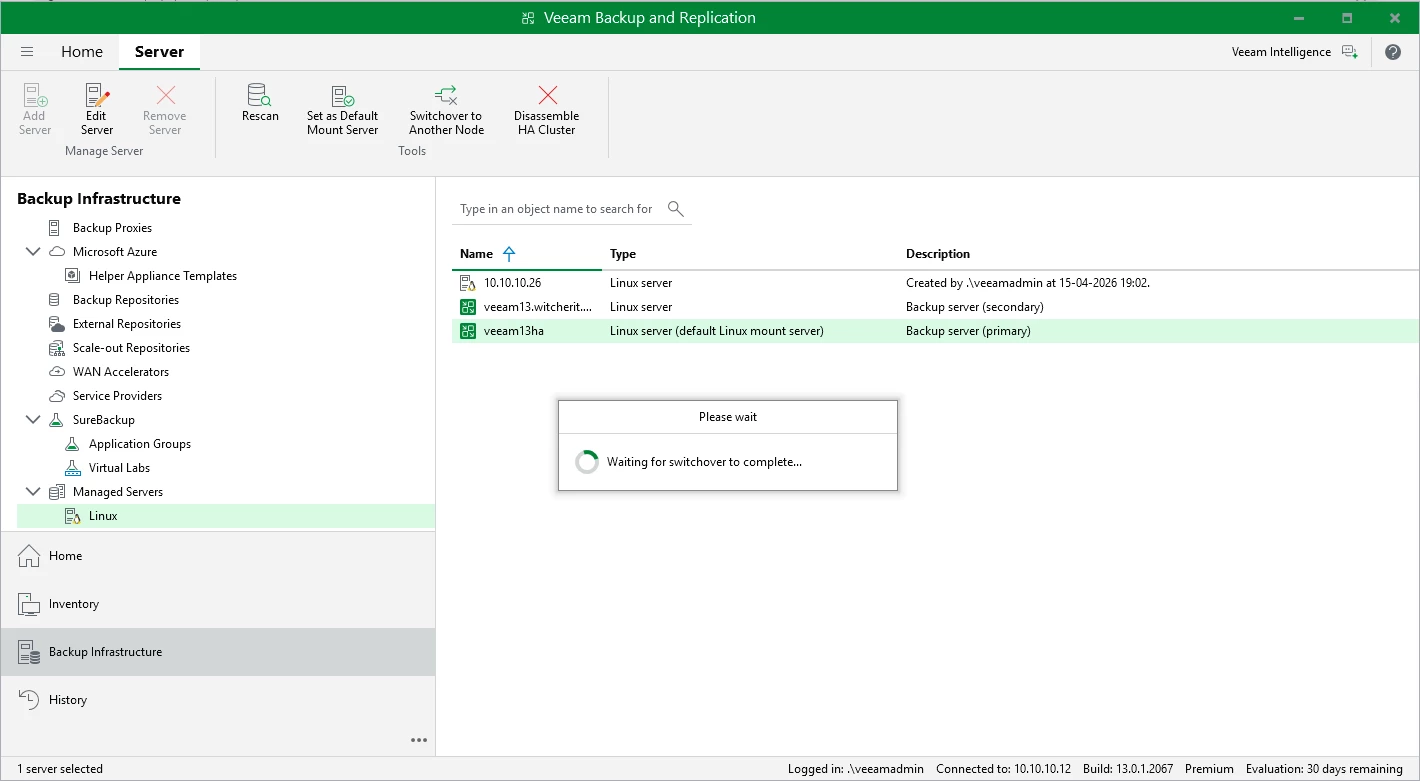The width and height of the screenshot is (1420, 781).
Task: Collapse the SureBackup tree node
Action: point(33,420)
